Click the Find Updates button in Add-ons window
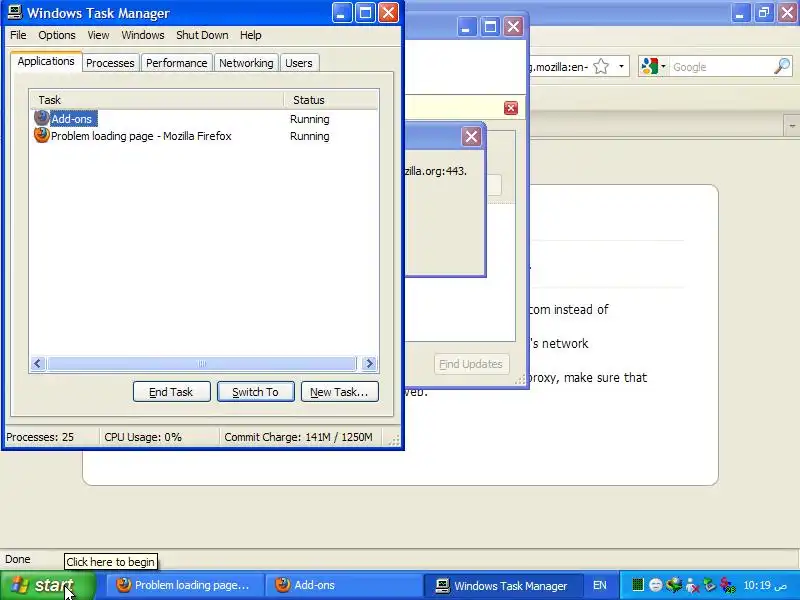 (x=471, y=364)
